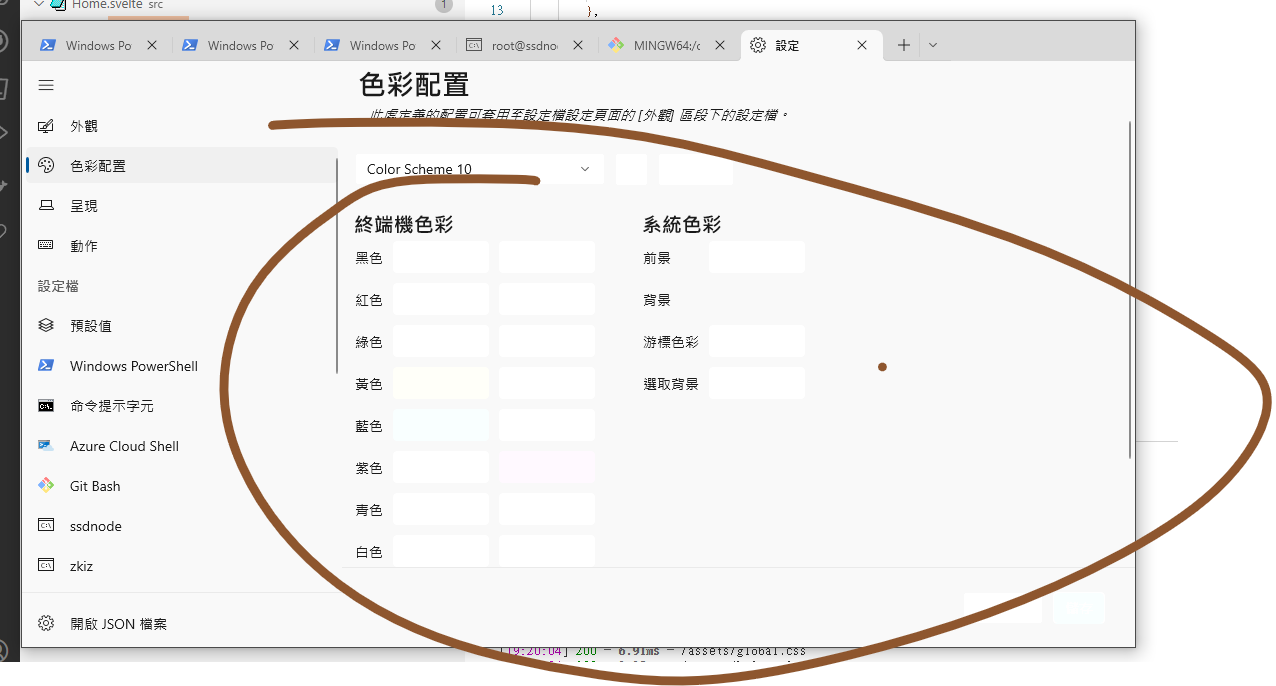This screenshot has width=1276, height=686.
Task: Open Azure Cloud Shell profile settings
Action: [x=182, y=446]
